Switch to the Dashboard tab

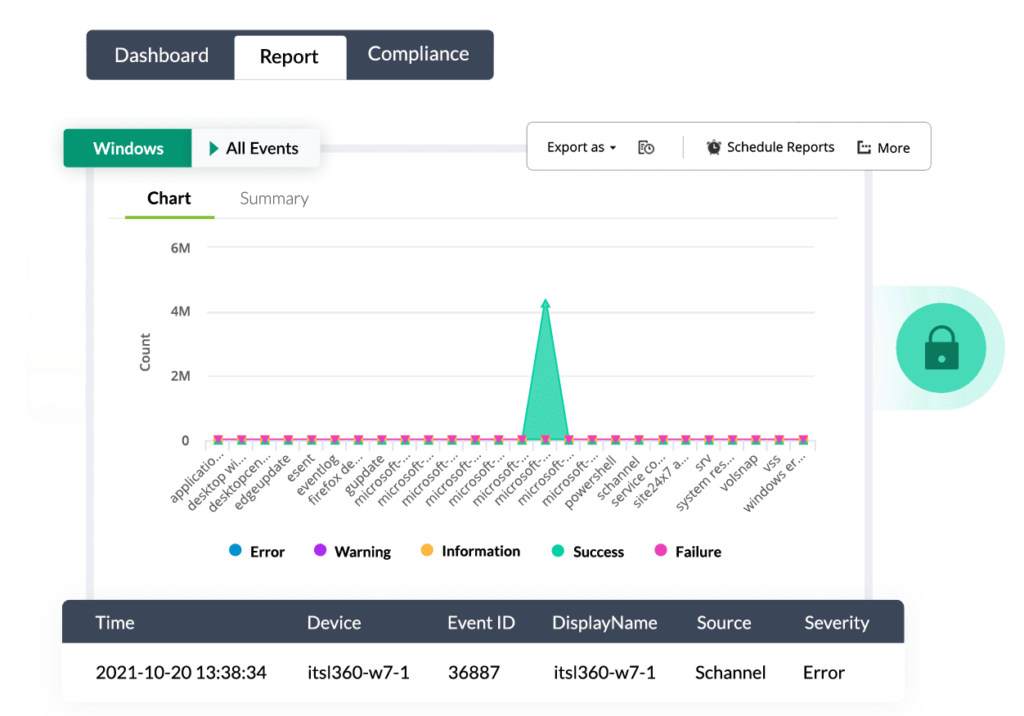pos(162,55)
